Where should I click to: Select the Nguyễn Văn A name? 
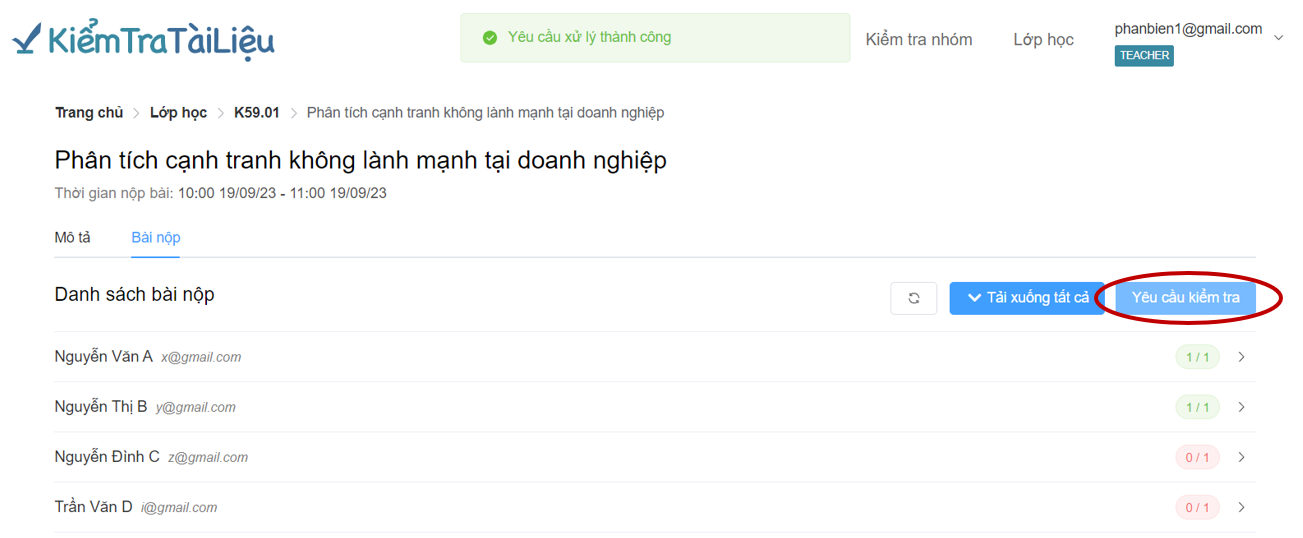[104, 357]
